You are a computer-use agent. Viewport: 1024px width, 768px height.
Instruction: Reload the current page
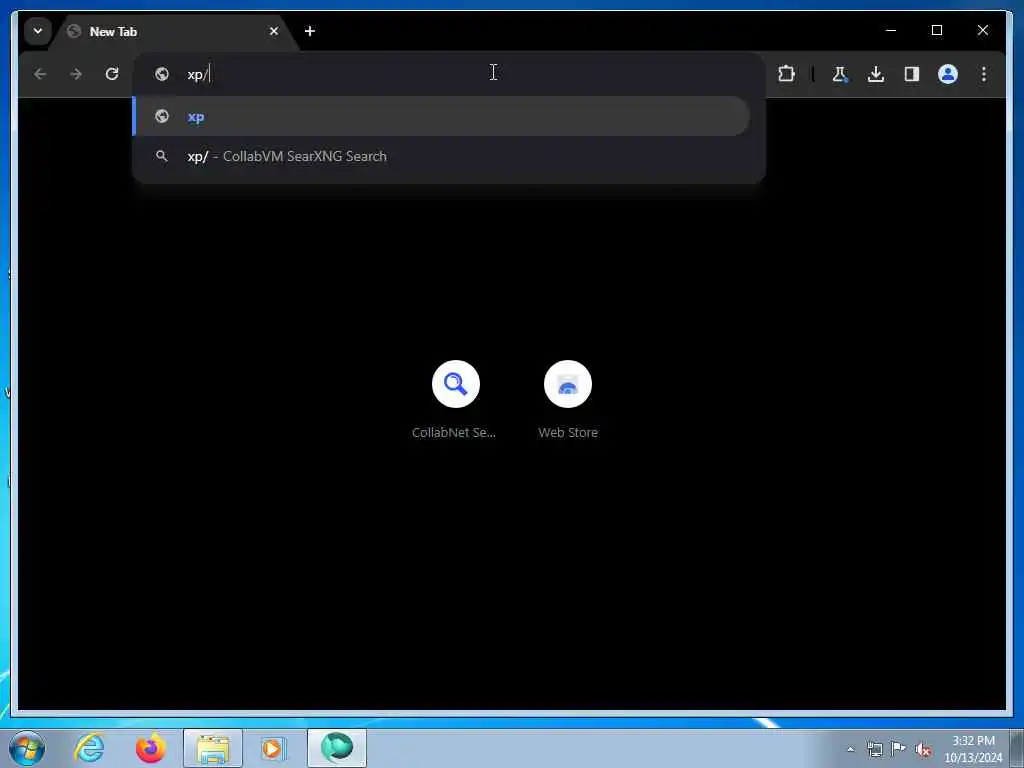(112, 74)
